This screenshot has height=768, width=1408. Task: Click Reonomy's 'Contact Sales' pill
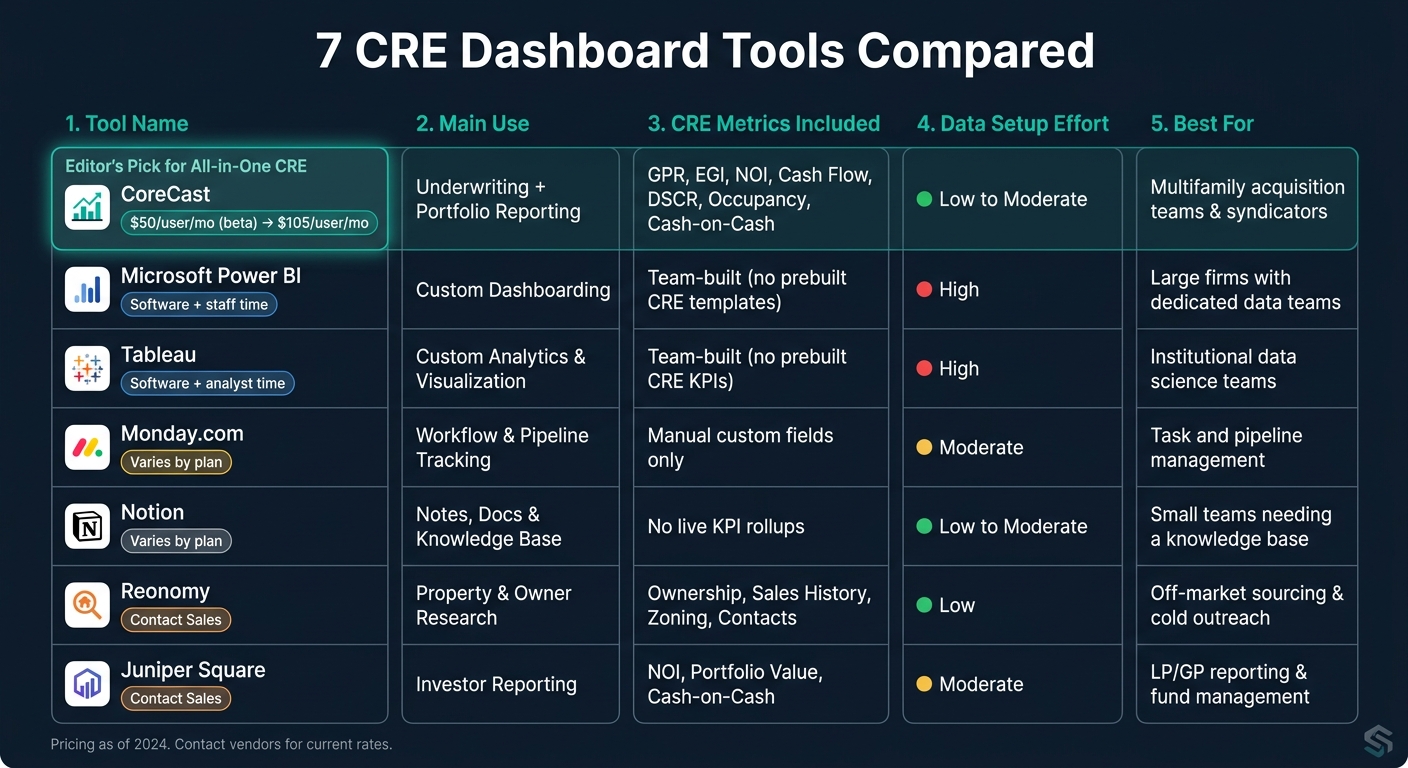click(176, 621)
